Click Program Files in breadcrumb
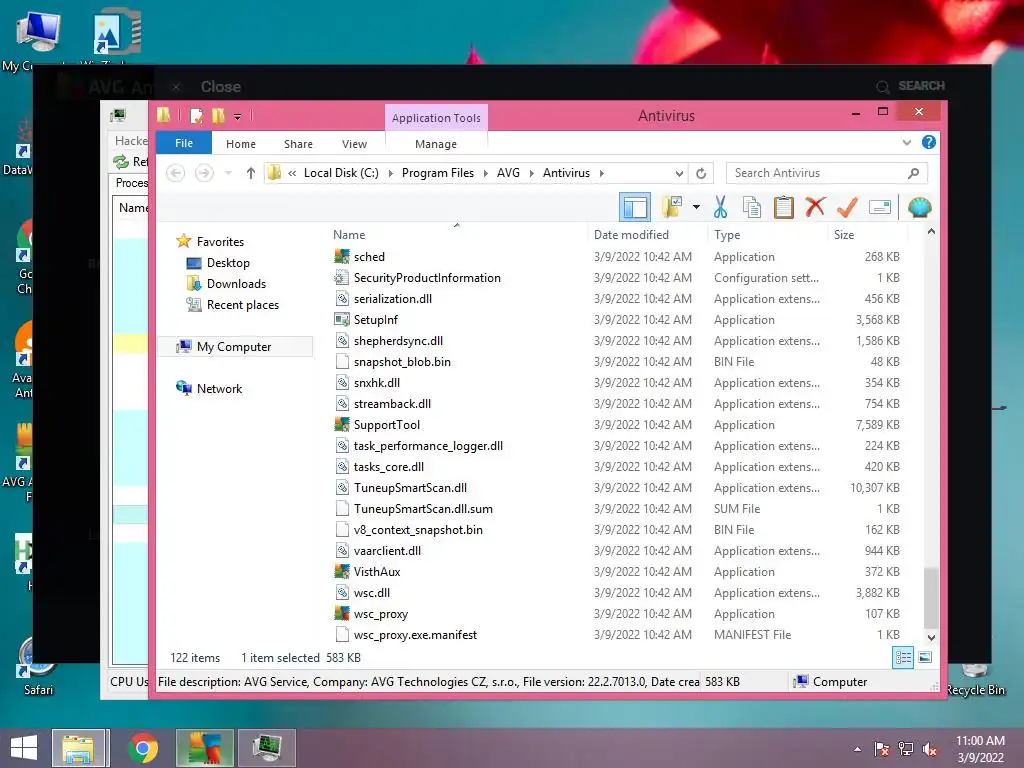This screenshot has width=1024, height=768. 438,173
